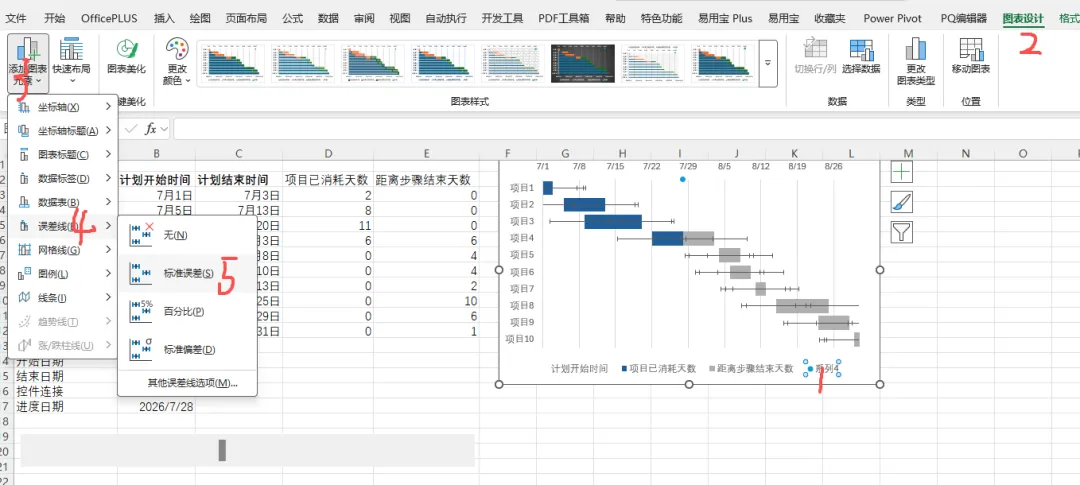This screenshot has width=1080, height=485.
Task: Expand the 数据标签(D) submenu
Action: click(x=63, y=178)
